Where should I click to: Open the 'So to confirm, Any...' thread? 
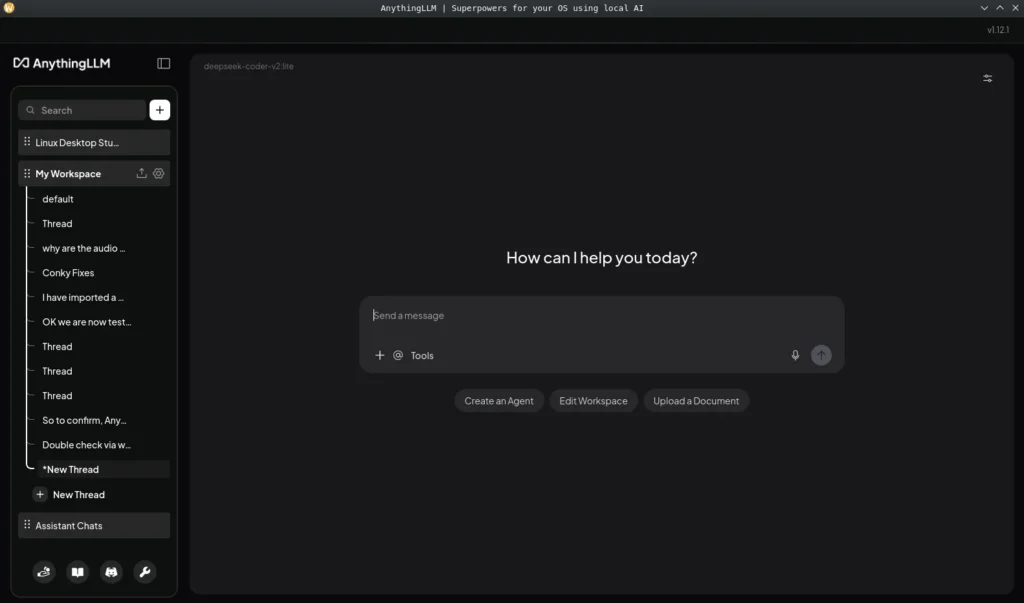click(x=84, y=420)
